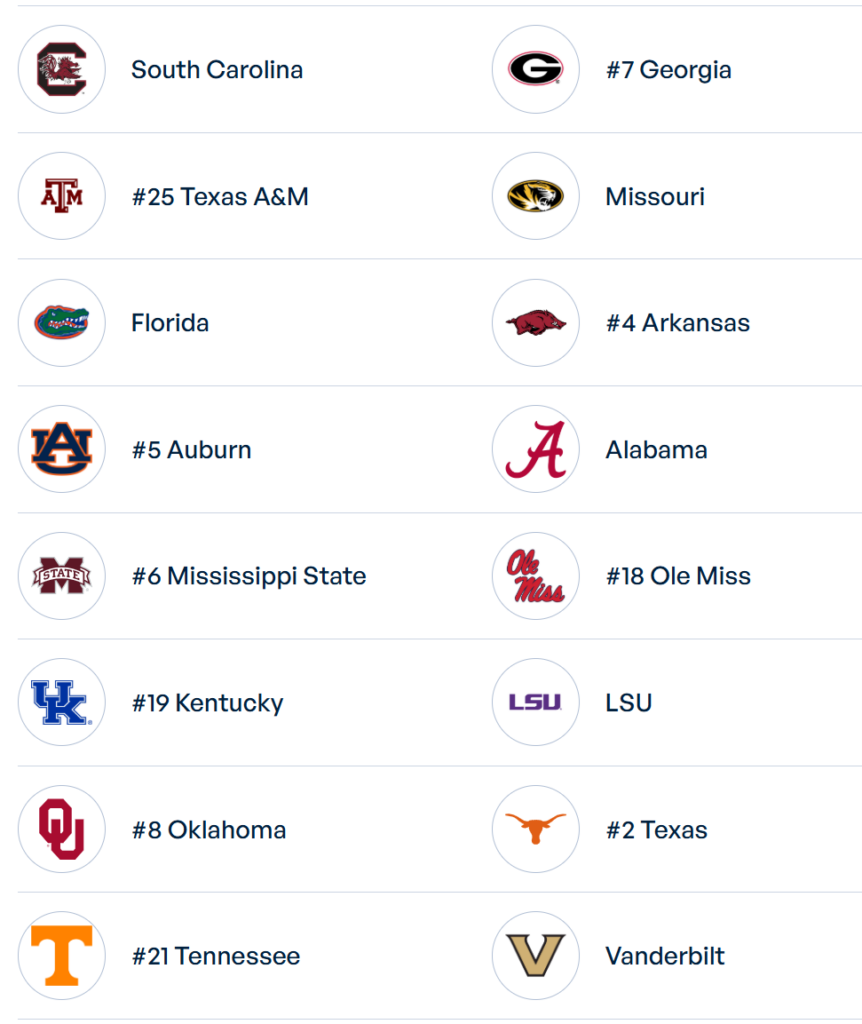Open the #2 Texas team link

click(x=656, y=830)
